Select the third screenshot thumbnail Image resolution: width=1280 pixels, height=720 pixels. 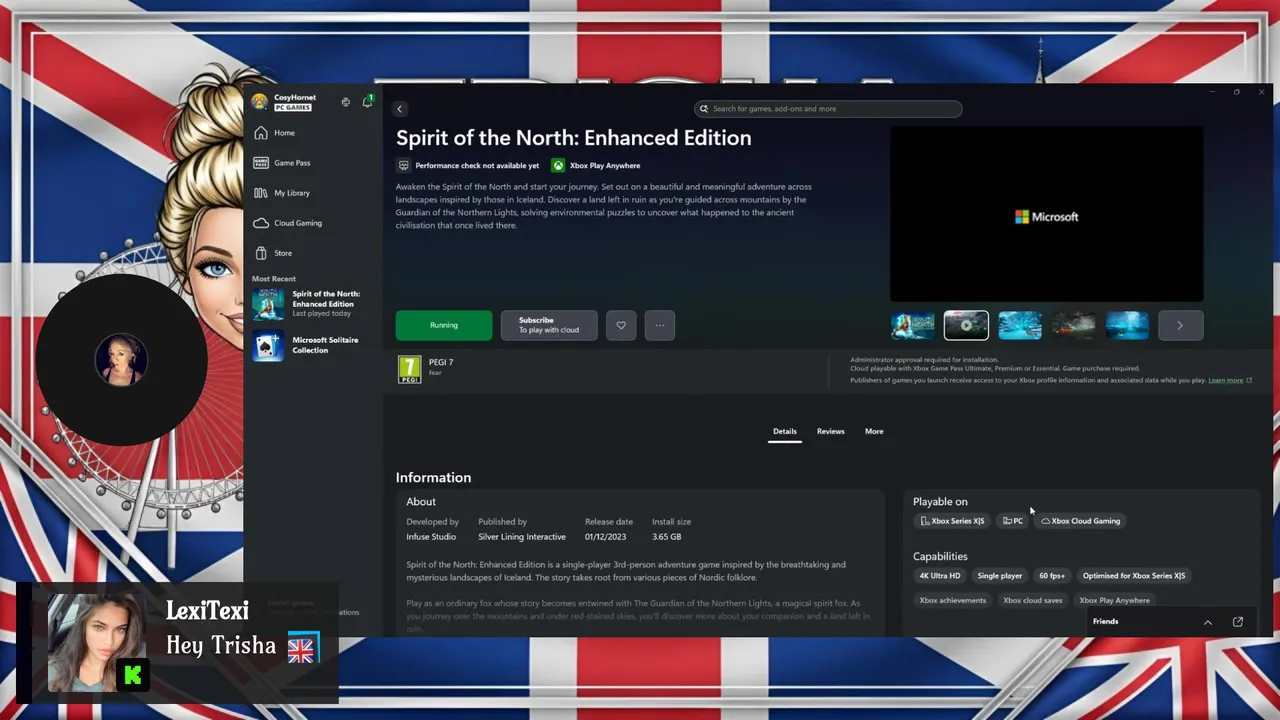(1020, 325)
